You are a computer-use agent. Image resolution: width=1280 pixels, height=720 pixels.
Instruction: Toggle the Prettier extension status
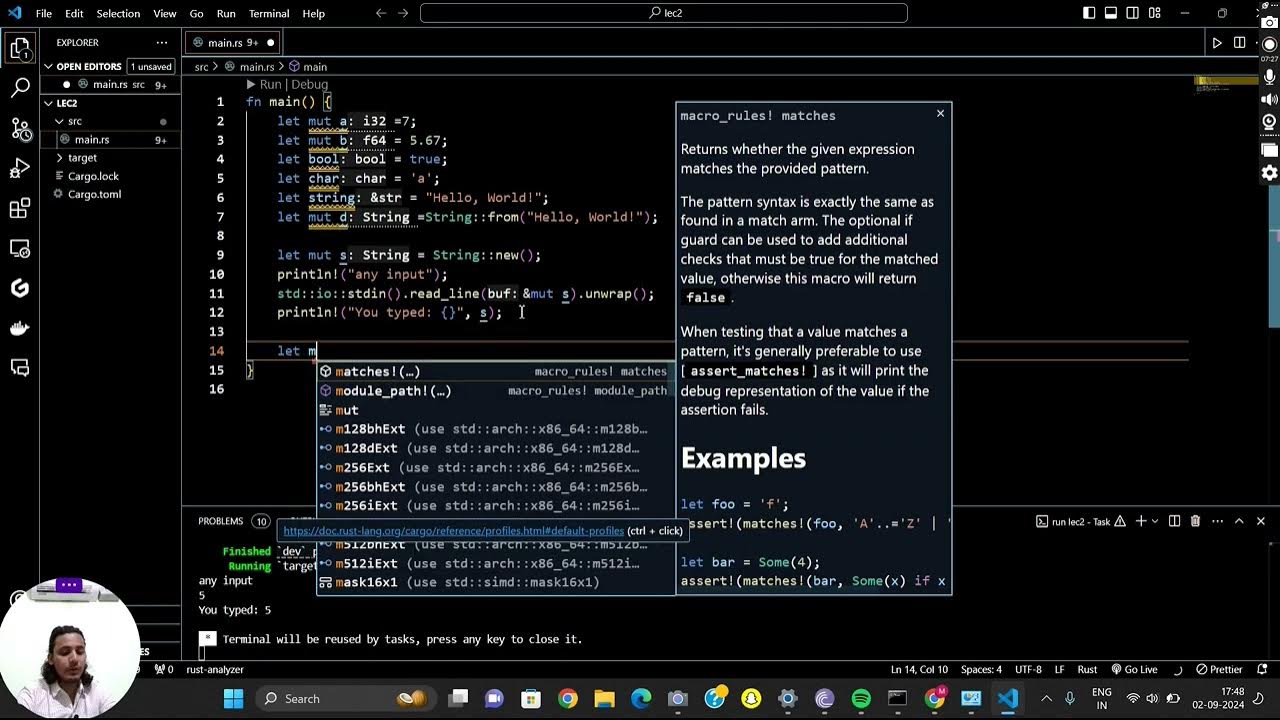1218,670
